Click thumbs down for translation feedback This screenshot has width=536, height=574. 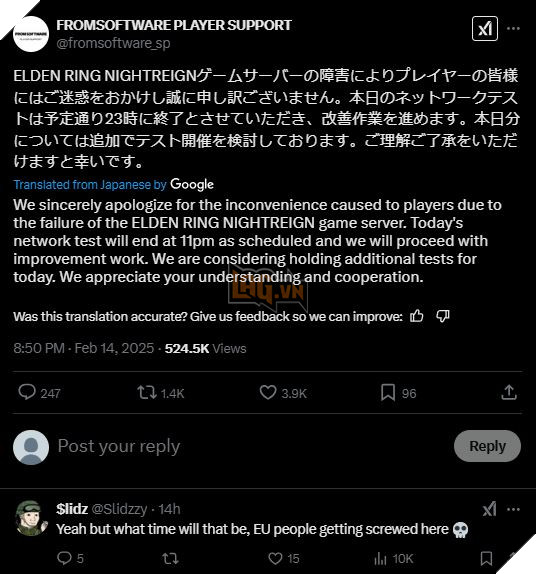point(443,316)
